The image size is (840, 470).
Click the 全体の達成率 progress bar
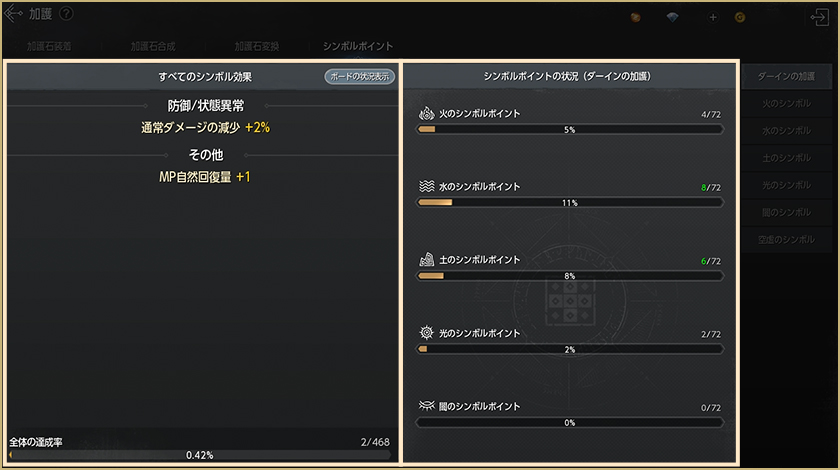tap(200, 454)
